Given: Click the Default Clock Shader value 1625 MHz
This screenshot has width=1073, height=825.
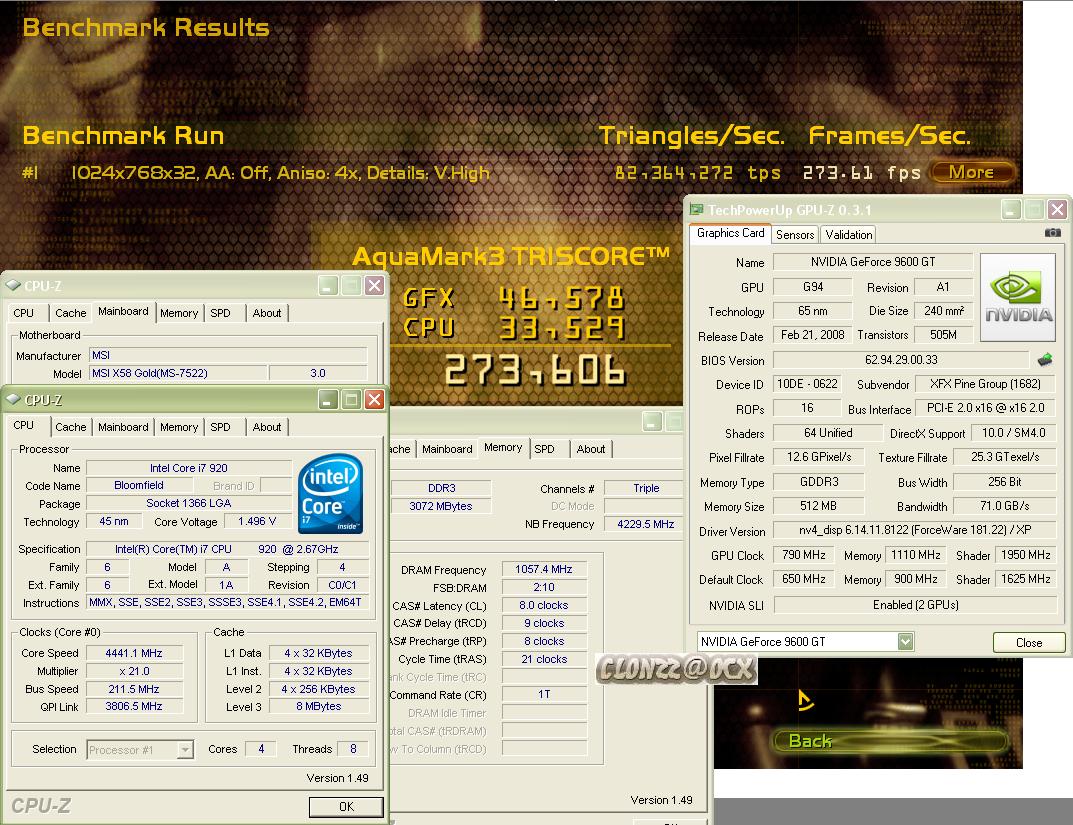Looking at the screenshot, I should 1025,579.
